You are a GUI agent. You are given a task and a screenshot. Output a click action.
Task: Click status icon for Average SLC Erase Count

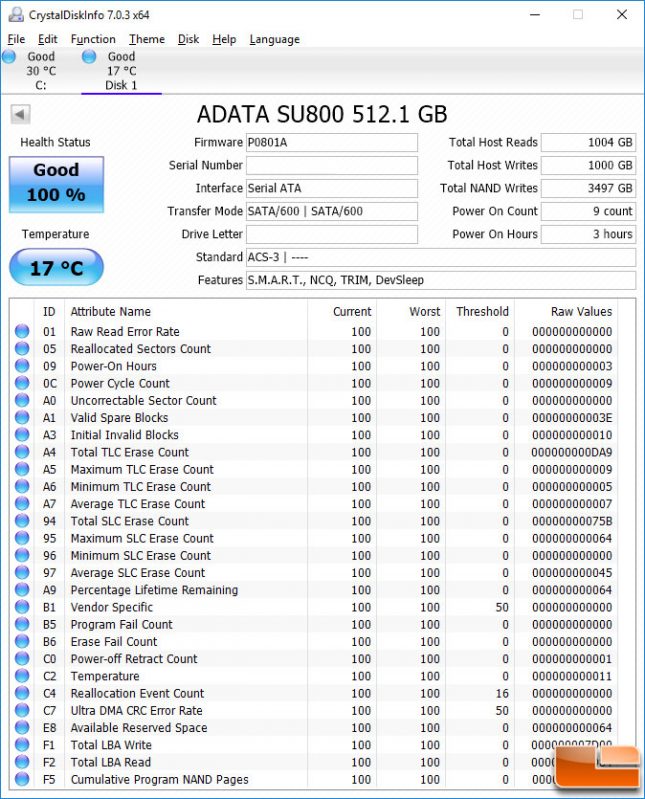pyautogui.click(x=22, y=572)
